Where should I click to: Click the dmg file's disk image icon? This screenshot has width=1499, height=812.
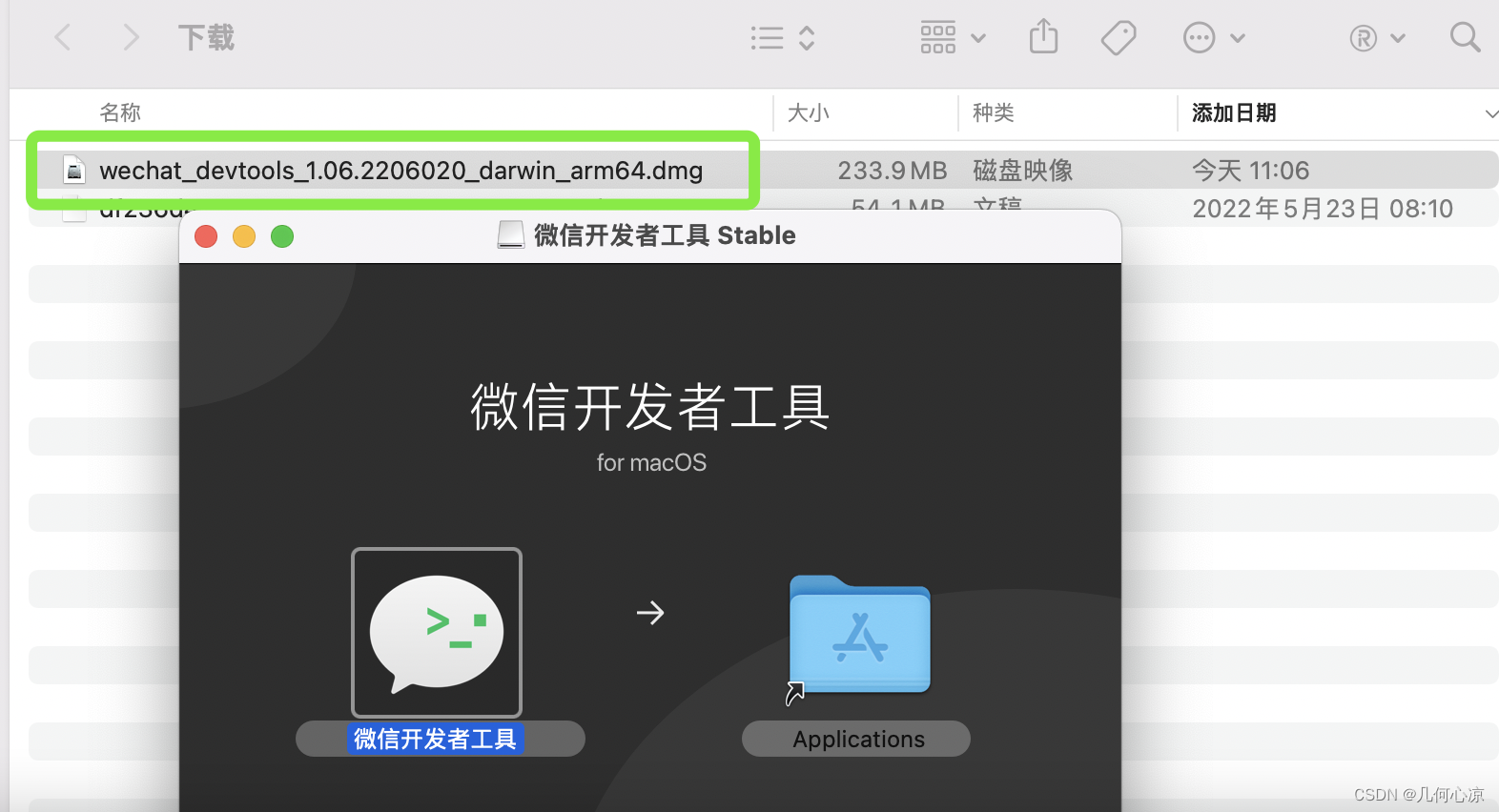click(74, 171)
